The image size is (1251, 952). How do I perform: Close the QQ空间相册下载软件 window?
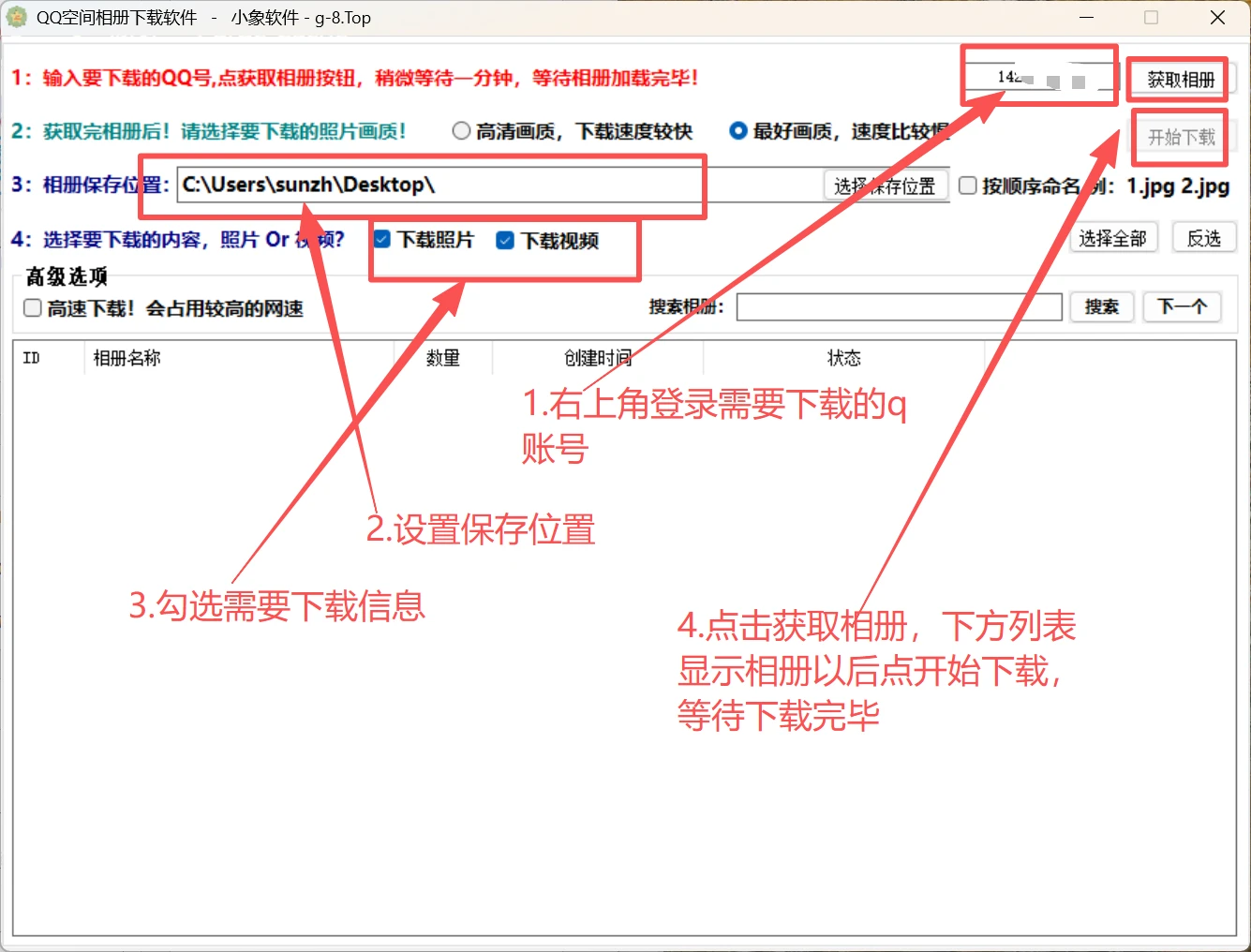(x=1217, y=18)
